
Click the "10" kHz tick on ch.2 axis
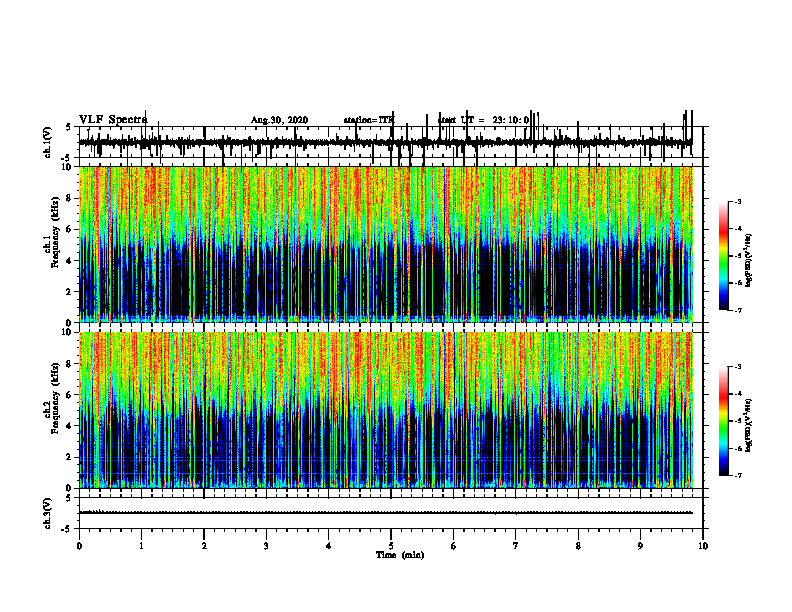pos(67,332)
